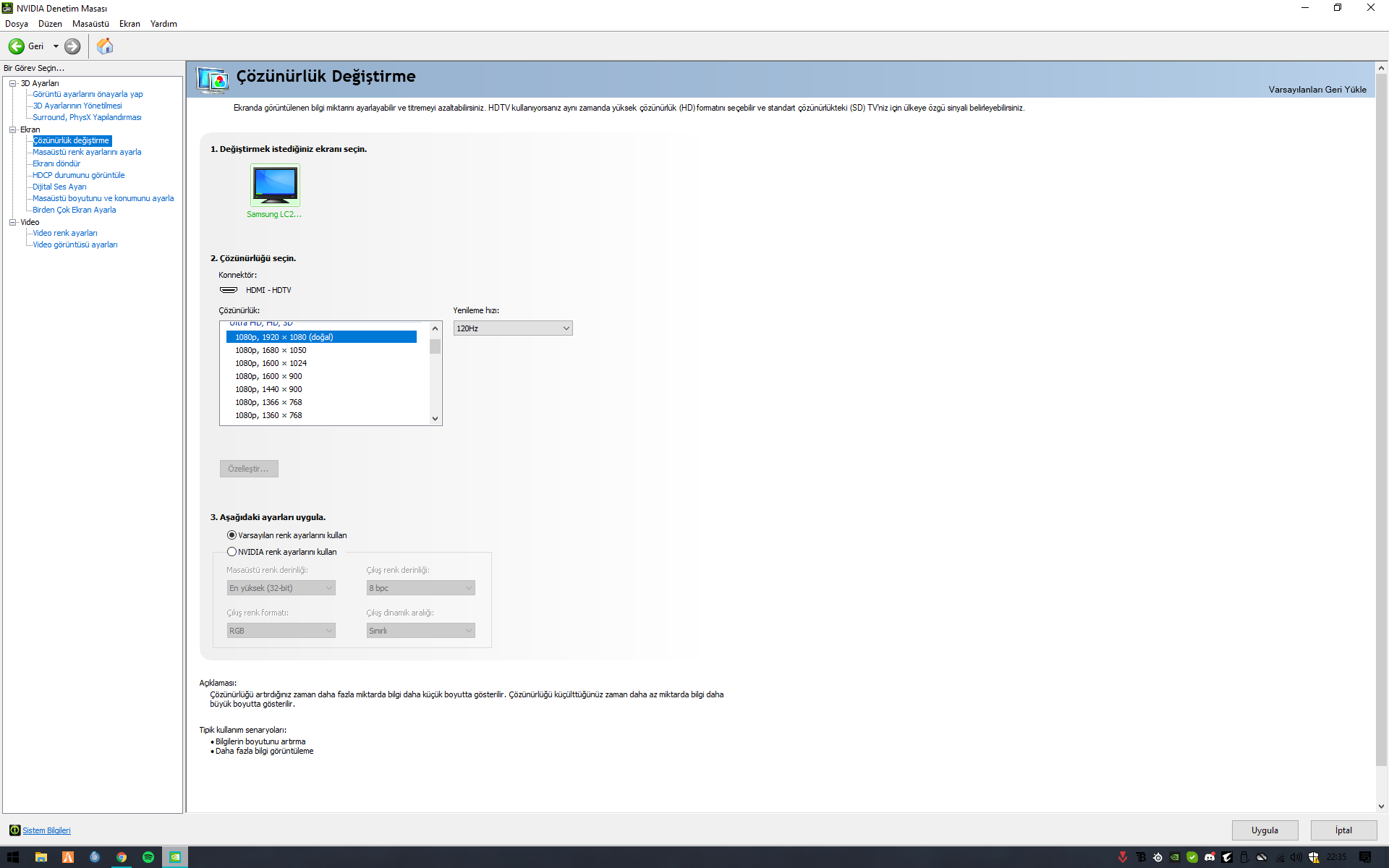Open the Ekran menu
Image resolution: width=1389 pixels, height=868 pixels.
coord(129,24)
